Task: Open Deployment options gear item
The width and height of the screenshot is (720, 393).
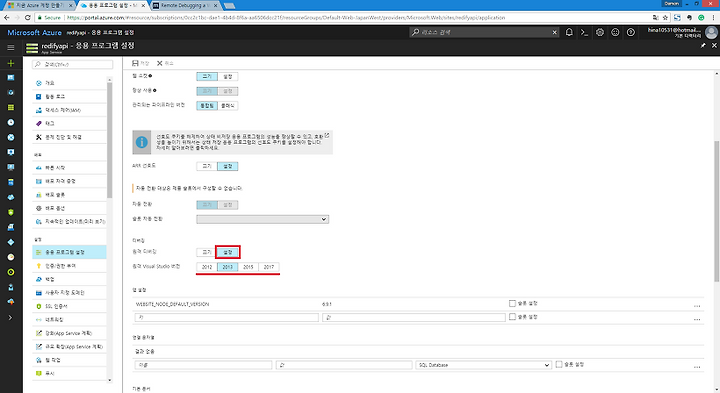Action: tap(69, 208)
